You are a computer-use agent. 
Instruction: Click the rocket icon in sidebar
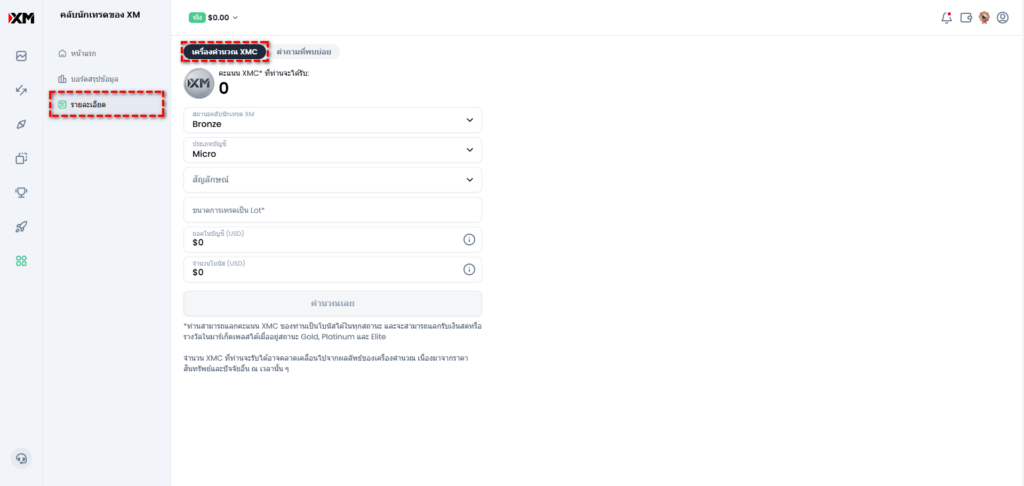point(21,227)
